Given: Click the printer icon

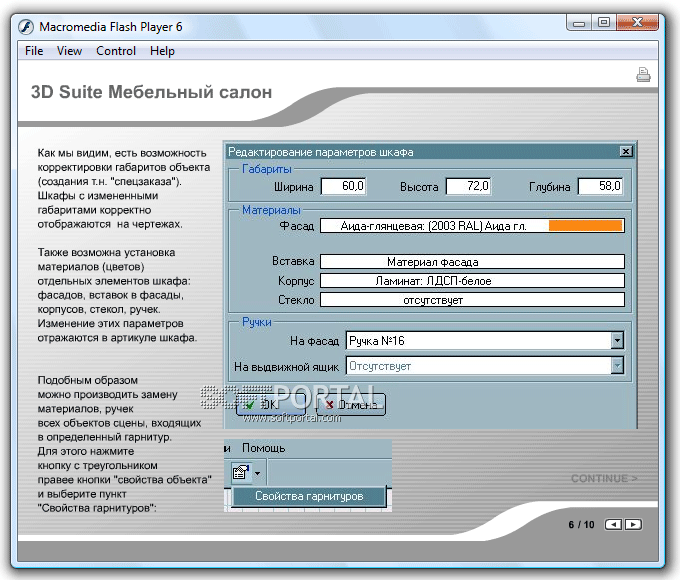Looking at the screenshot, I should (x=643, y=75).
